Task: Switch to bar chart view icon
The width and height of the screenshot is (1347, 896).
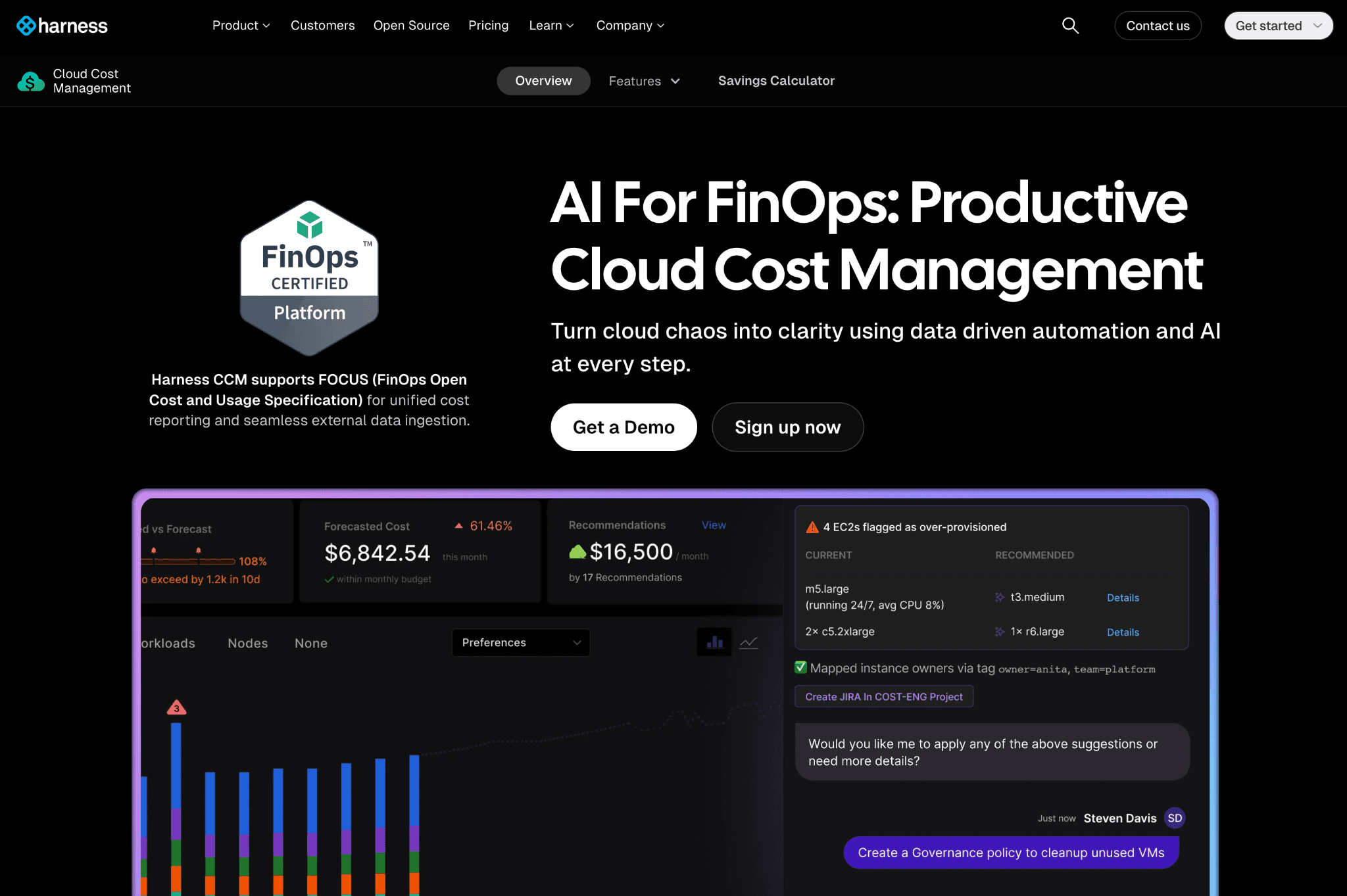Action: click(x=714, y=642)
